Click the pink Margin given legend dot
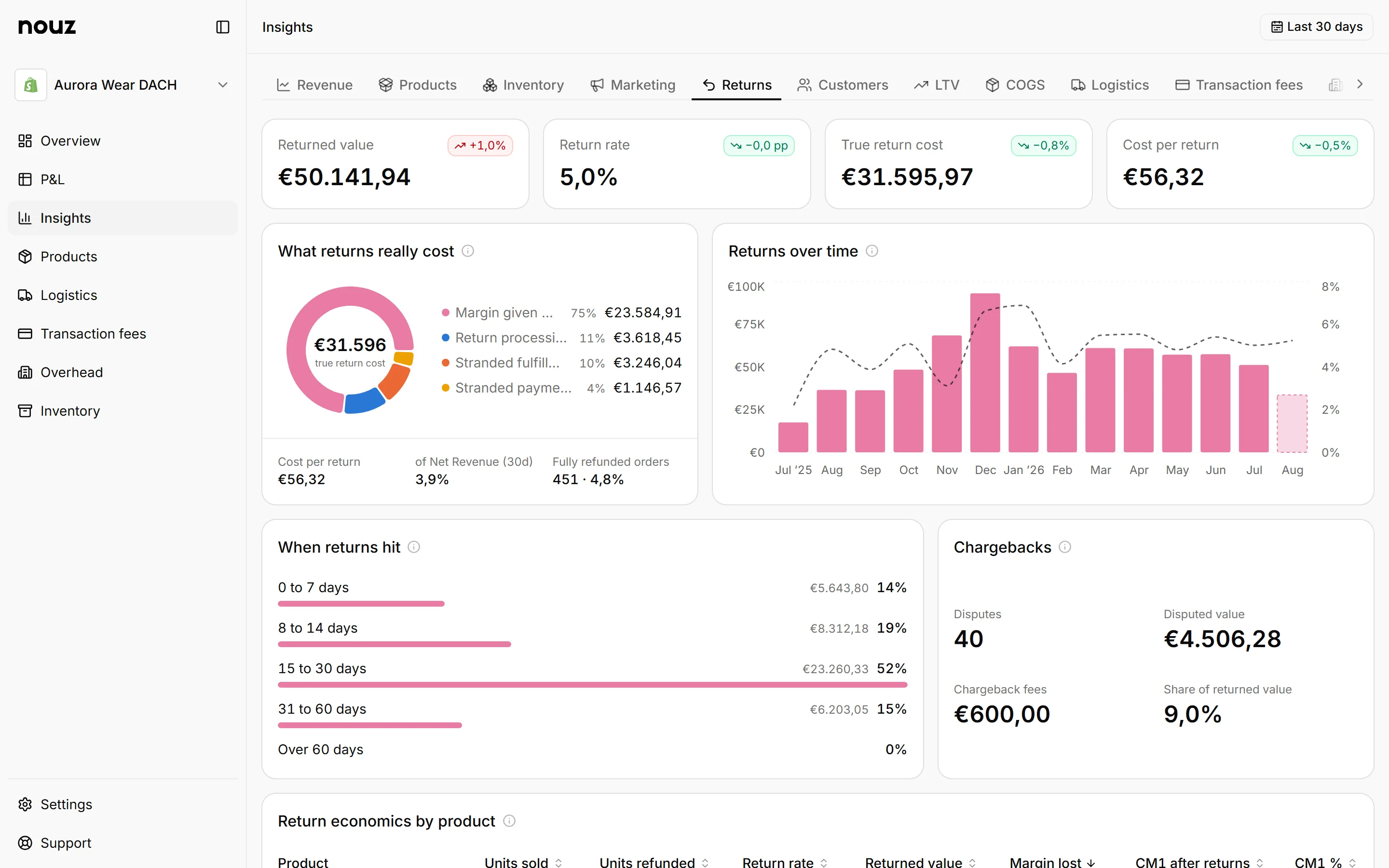This screenshot has width=1389, height=868. (x=446, y=313)
